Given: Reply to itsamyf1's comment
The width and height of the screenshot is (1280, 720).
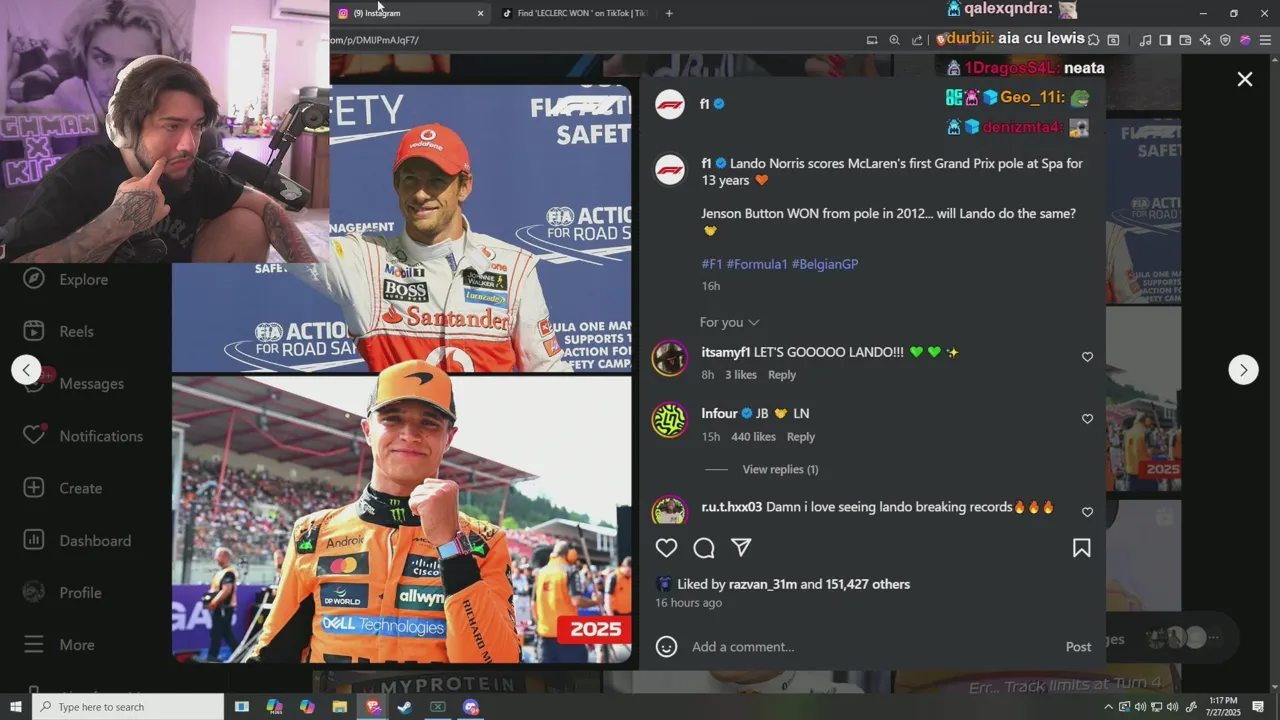Looking at the screenshot, I should point(782,375).
